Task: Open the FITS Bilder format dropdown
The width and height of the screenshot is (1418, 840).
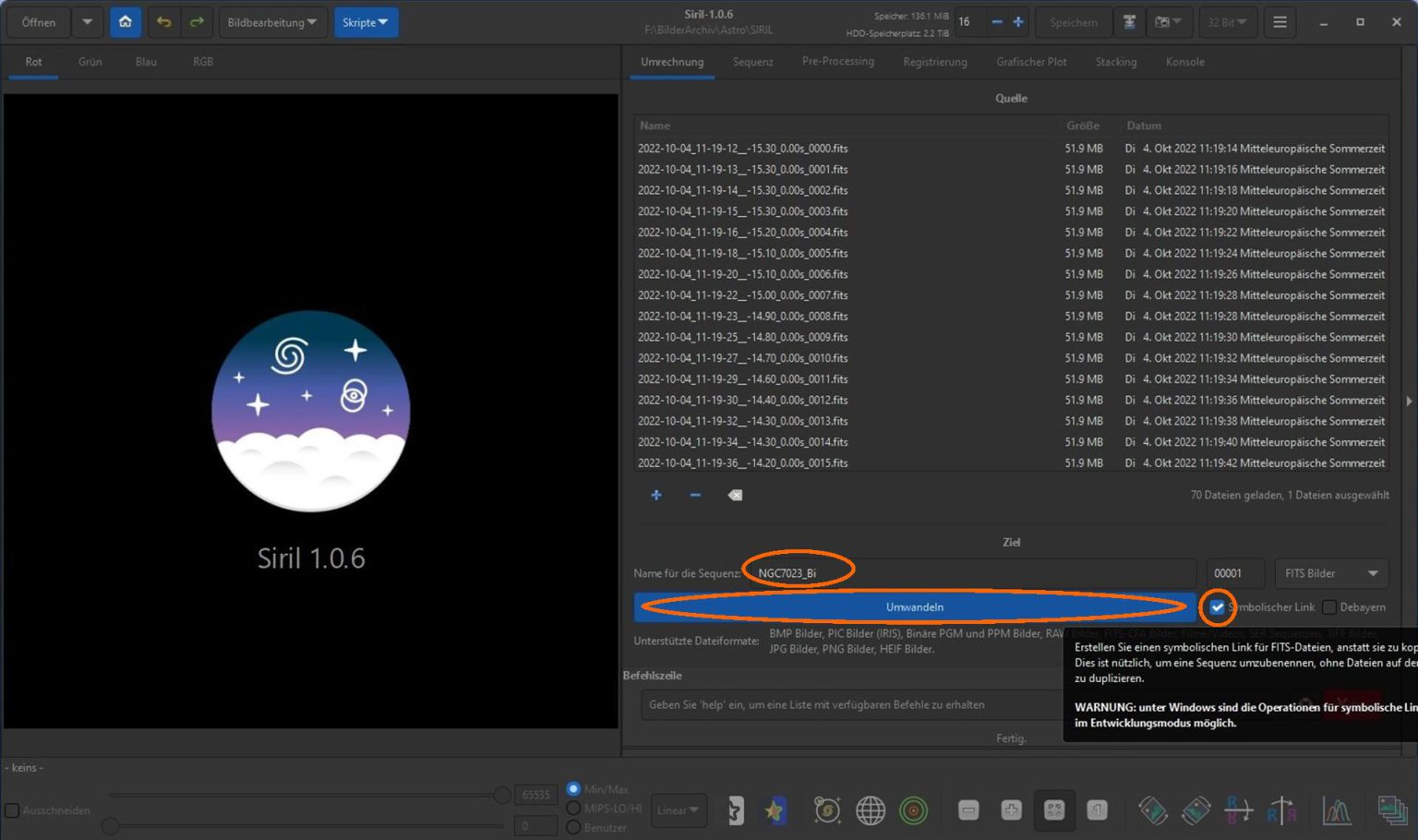Action: [1330, 573]
